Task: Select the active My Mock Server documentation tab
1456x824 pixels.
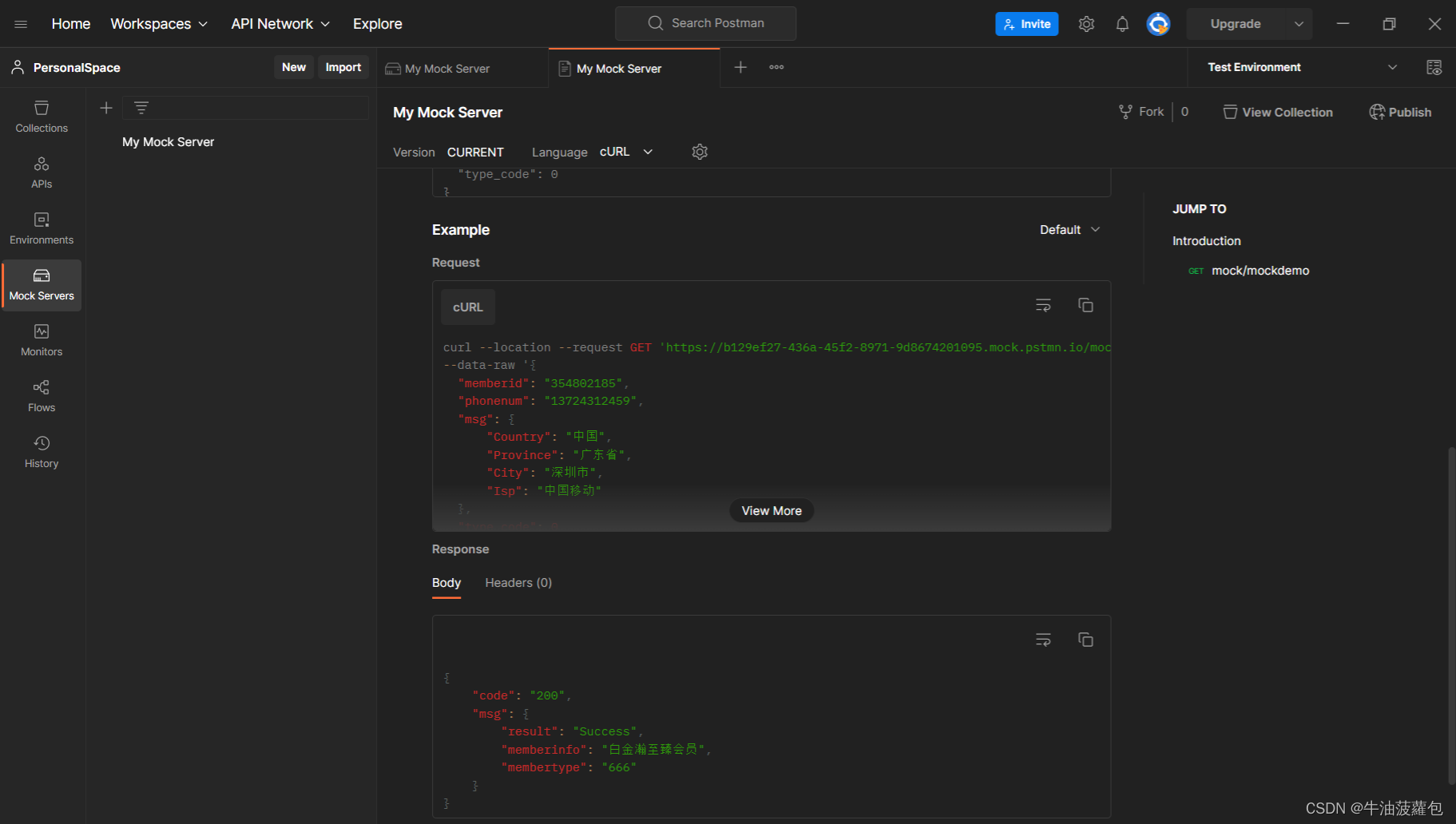Action: pos(634,68)
